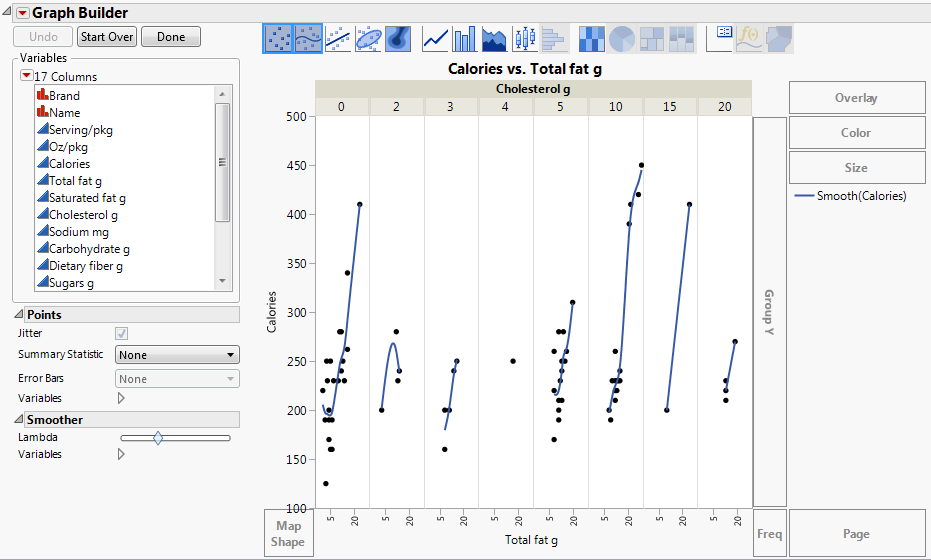Collapse the Graph Builder outline triangle

click(x=7, y=11)
